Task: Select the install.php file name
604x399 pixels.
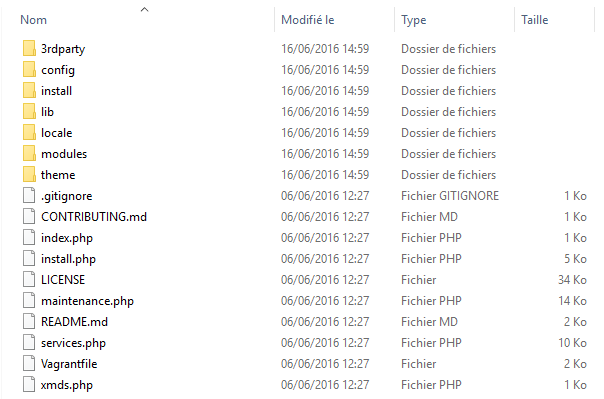Action: (68, 259)
